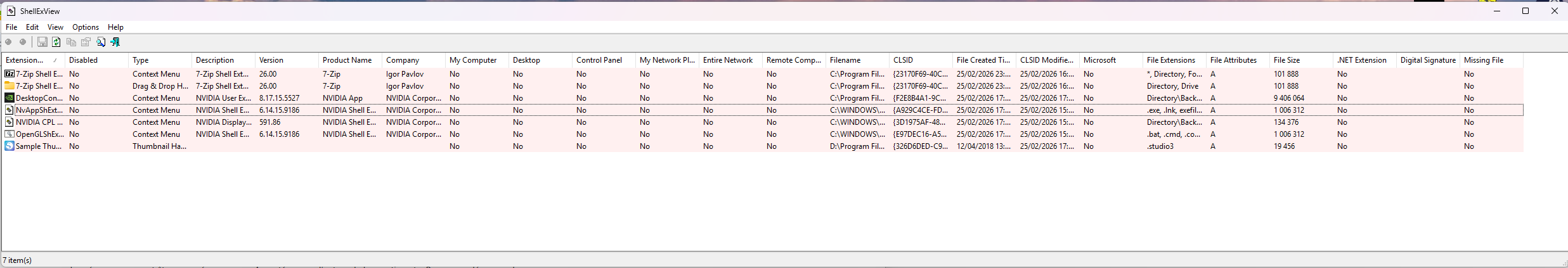This screenshot has height=268, width=1568.
Task: Maximize the ShellExView window
Action: [1526, 11]
